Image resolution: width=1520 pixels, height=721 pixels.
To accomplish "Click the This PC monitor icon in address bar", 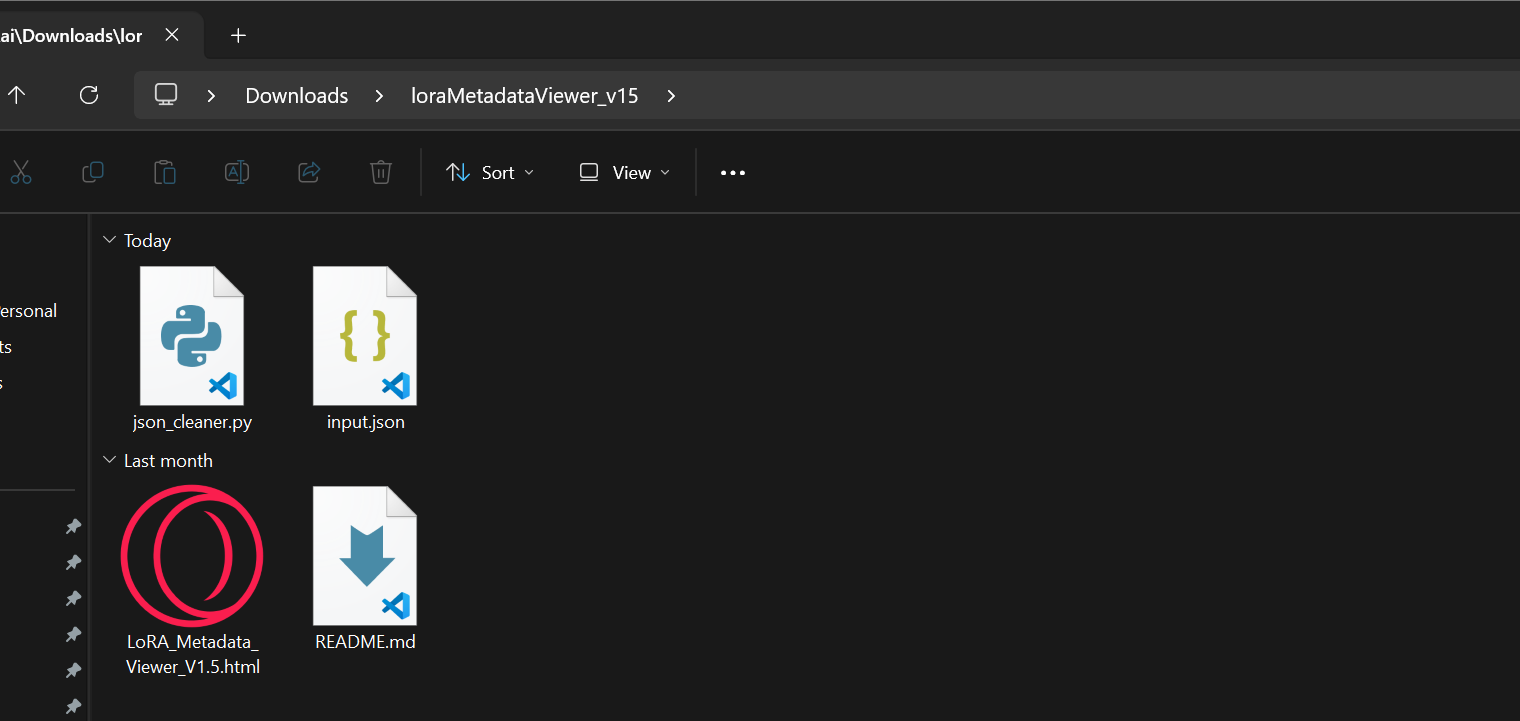I will click(166, 95).
